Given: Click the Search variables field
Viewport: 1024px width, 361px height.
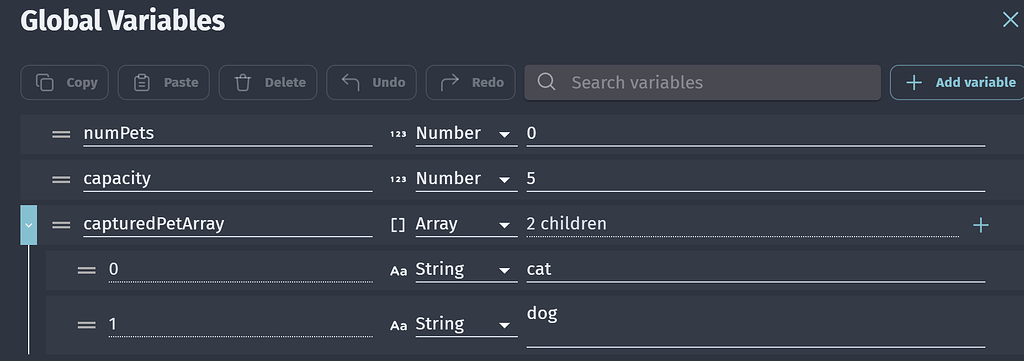Looking at the screenshot, I should [702, 82].
